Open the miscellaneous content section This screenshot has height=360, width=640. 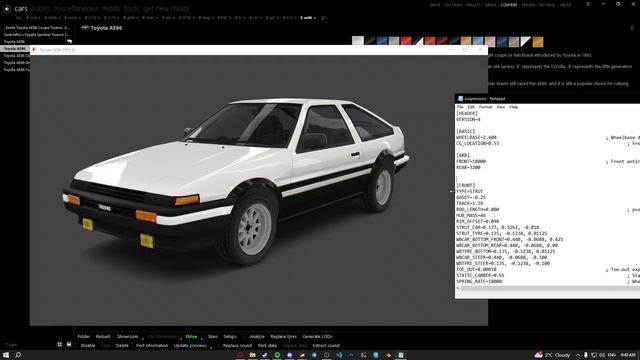76,8
